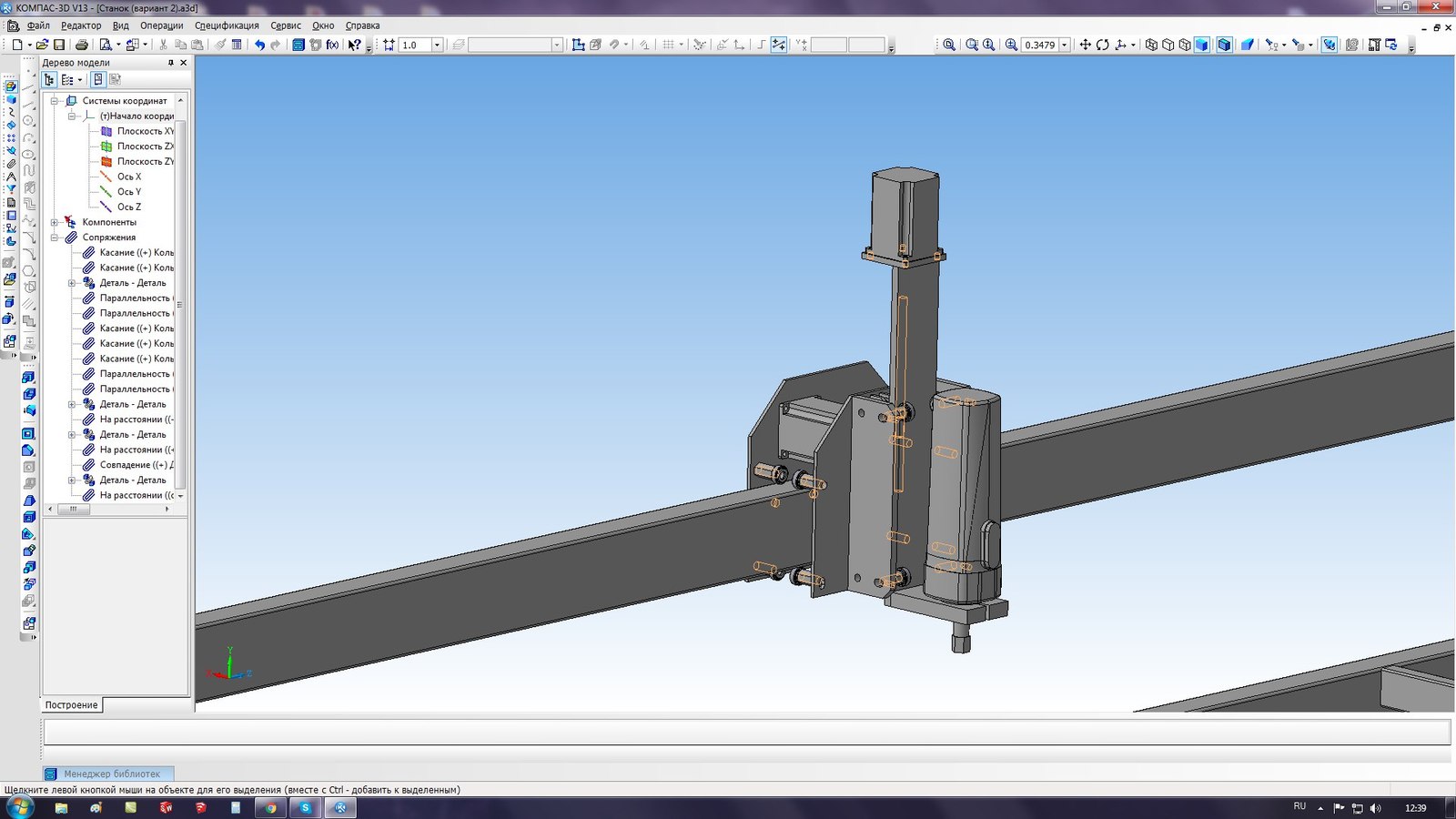Screen dimensions: 1456x819
Task: Open the zoom scale 0.3479 dropdown
Action: point(1065,45)
